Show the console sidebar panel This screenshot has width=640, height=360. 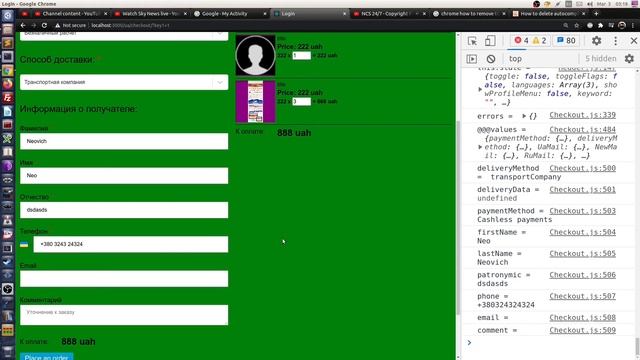click(x=471, y=59)
